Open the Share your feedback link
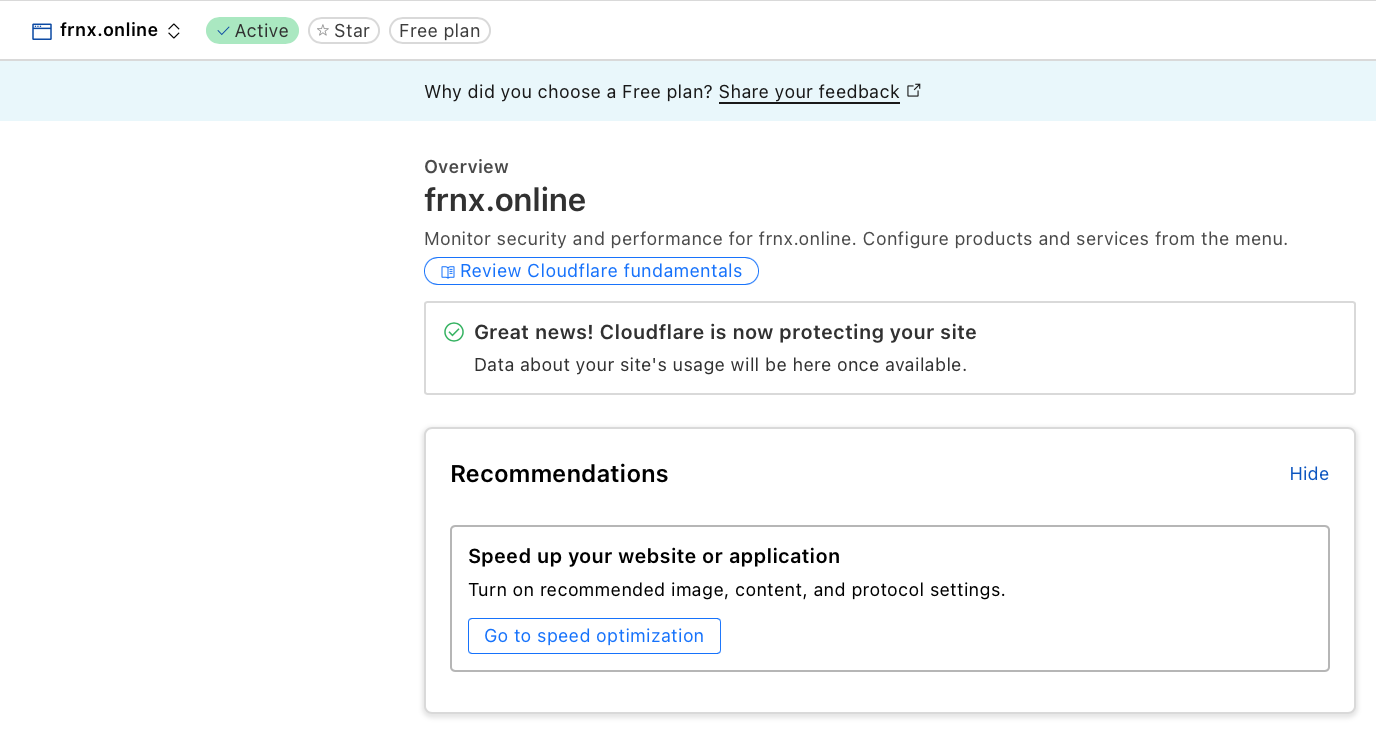Screen dimensions: 1376x736 [809, 92]
